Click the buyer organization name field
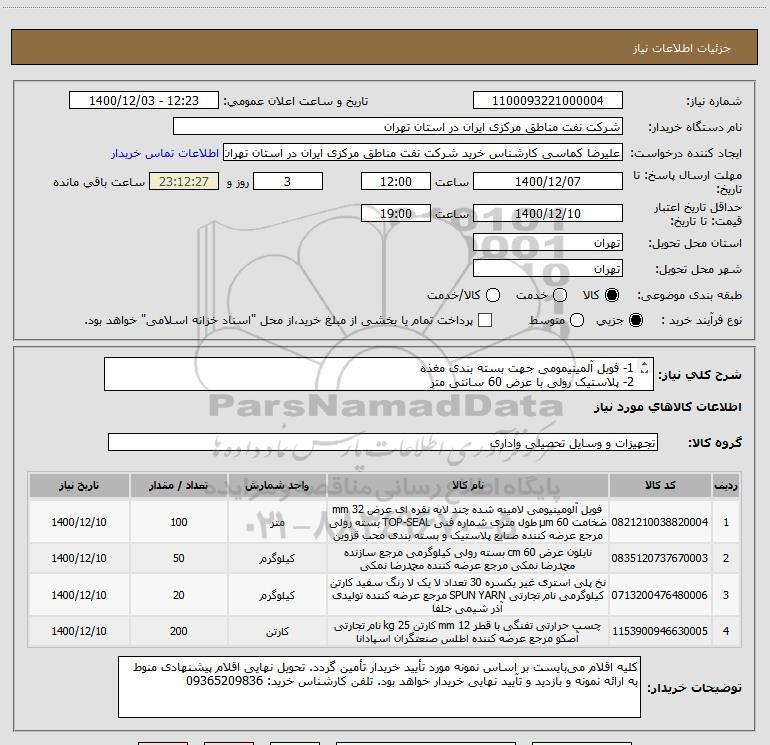The image size is (770, 745). 398,127
